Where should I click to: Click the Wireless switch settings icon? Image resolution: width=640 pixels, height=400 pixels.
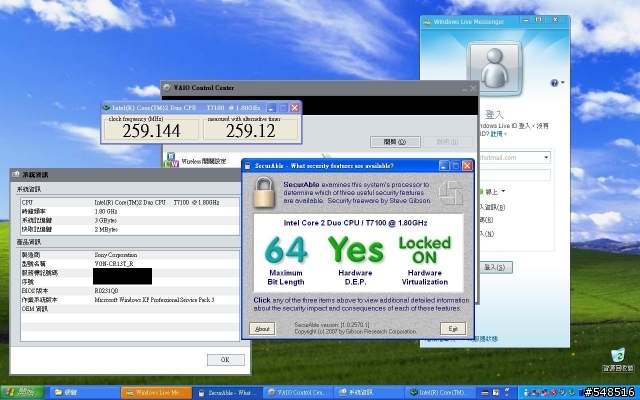(171, 160)
